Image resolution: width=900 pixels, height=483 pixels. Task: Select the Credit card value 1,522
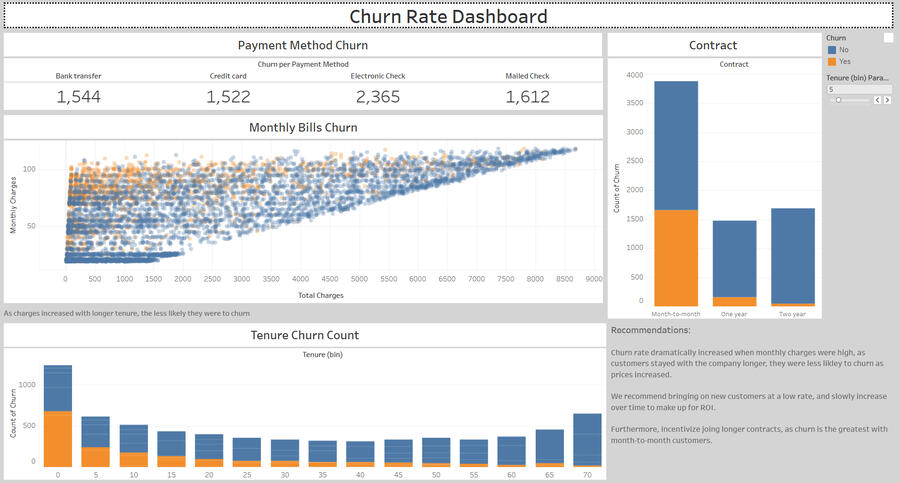228,96
